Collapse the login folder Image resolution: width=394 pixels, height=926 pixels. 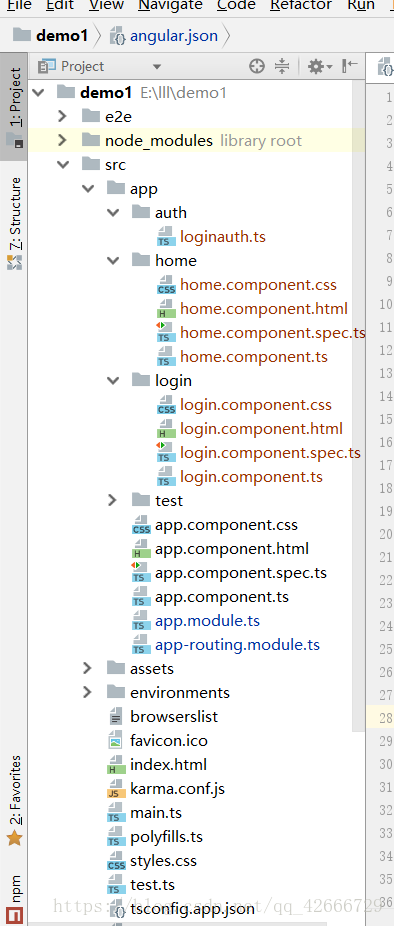pyautogui.click(x=113, y=380)
